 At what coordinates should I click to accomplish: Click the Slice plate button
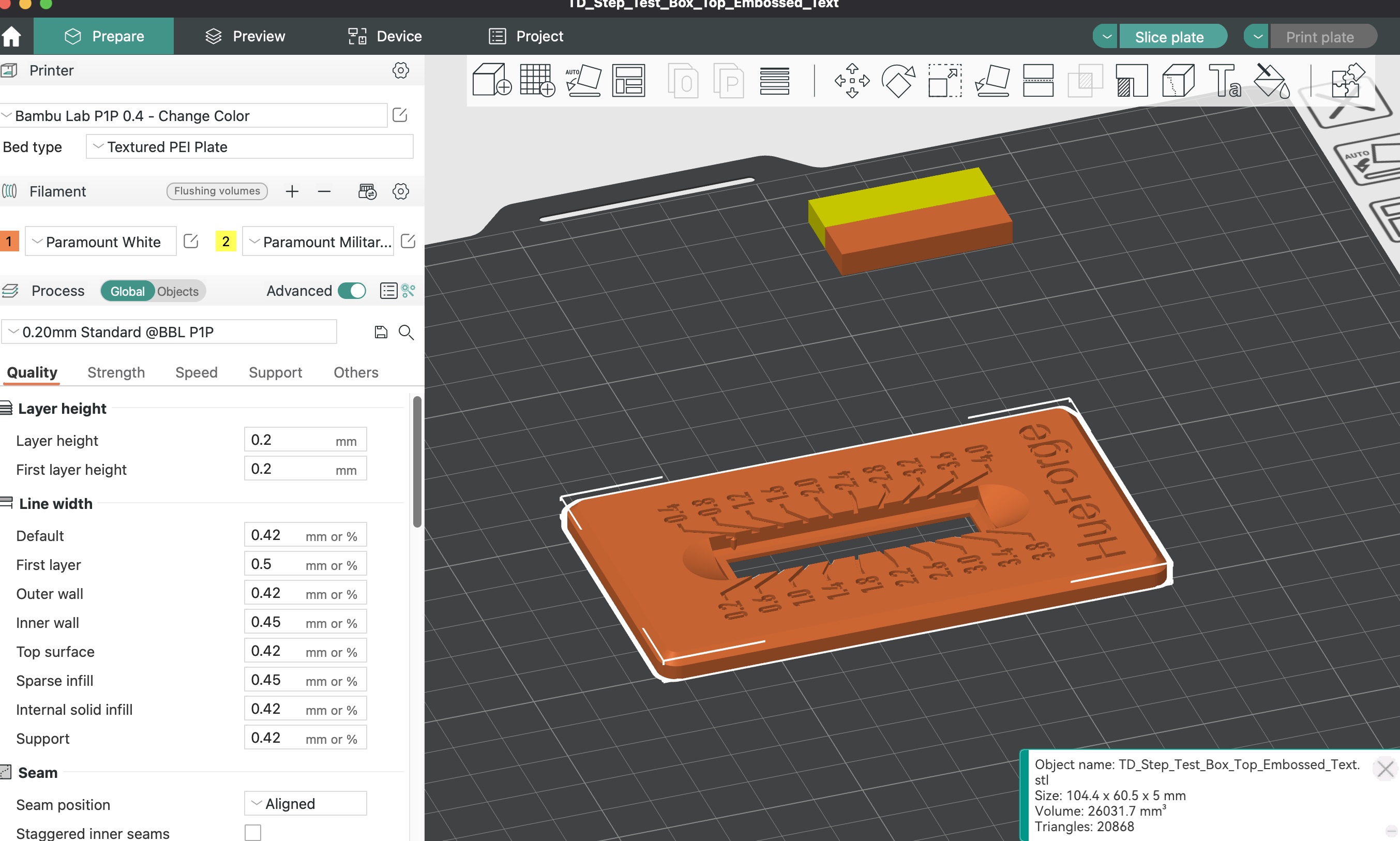pos(1170,36)
